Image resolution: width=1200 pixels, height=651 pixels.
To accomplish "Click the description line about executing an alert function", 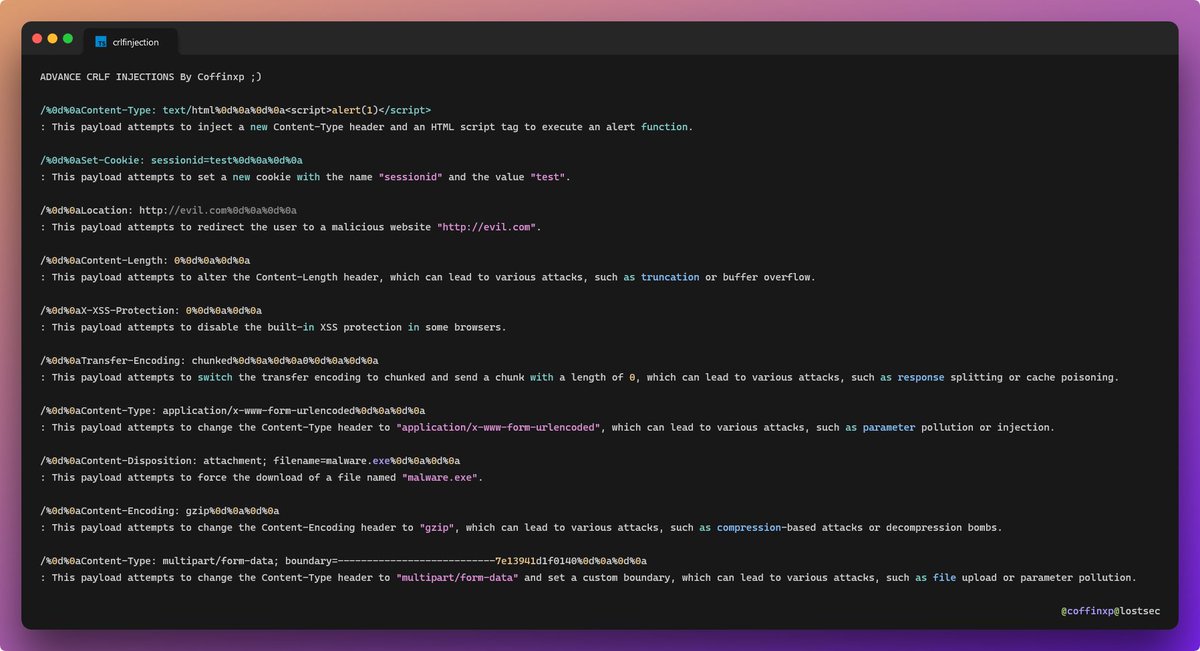I will point(366,127).
